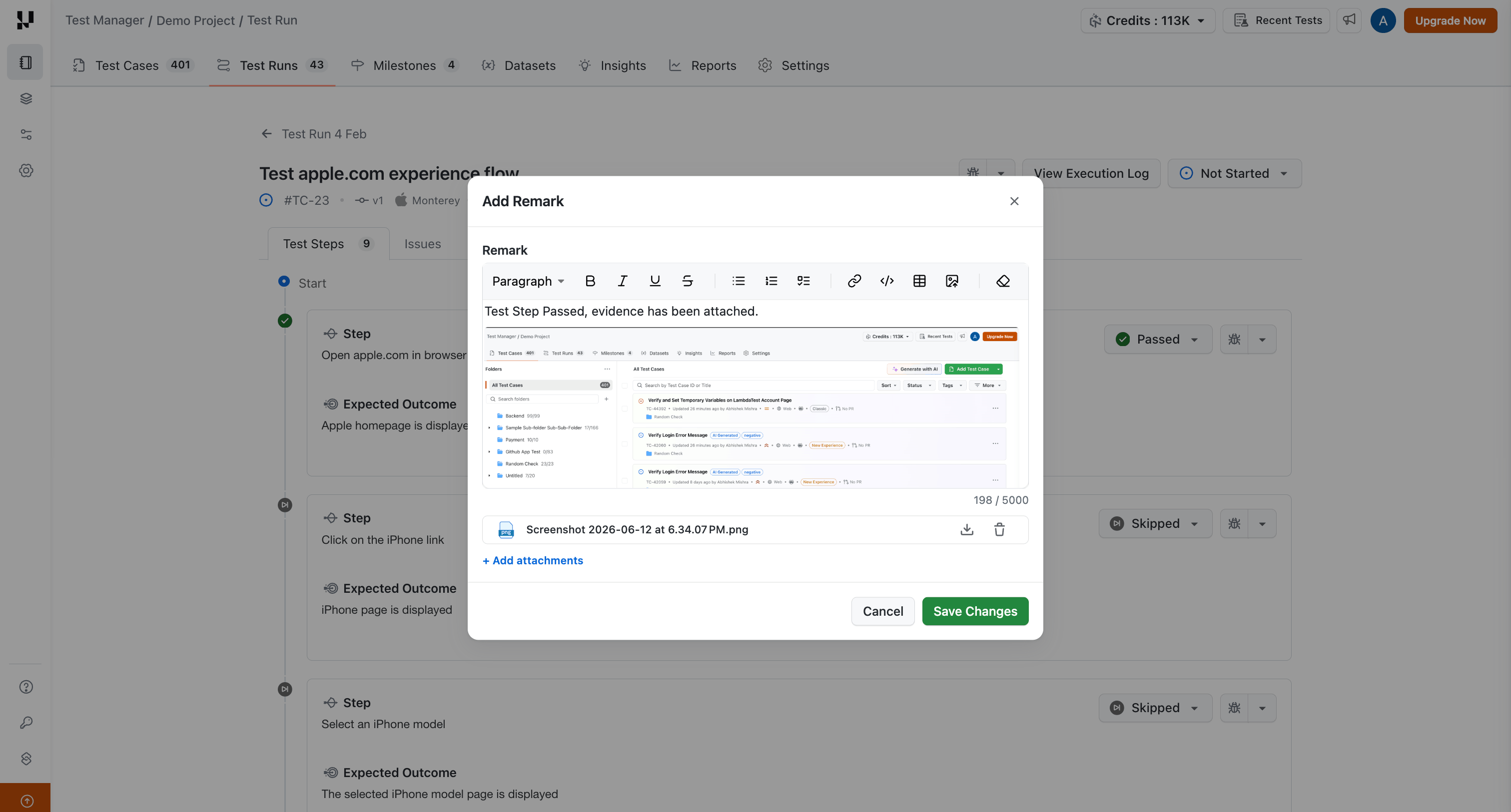This screenshot has width=1511, height=812.
Task: Insert a code block
Action: [x=887, y=281]
